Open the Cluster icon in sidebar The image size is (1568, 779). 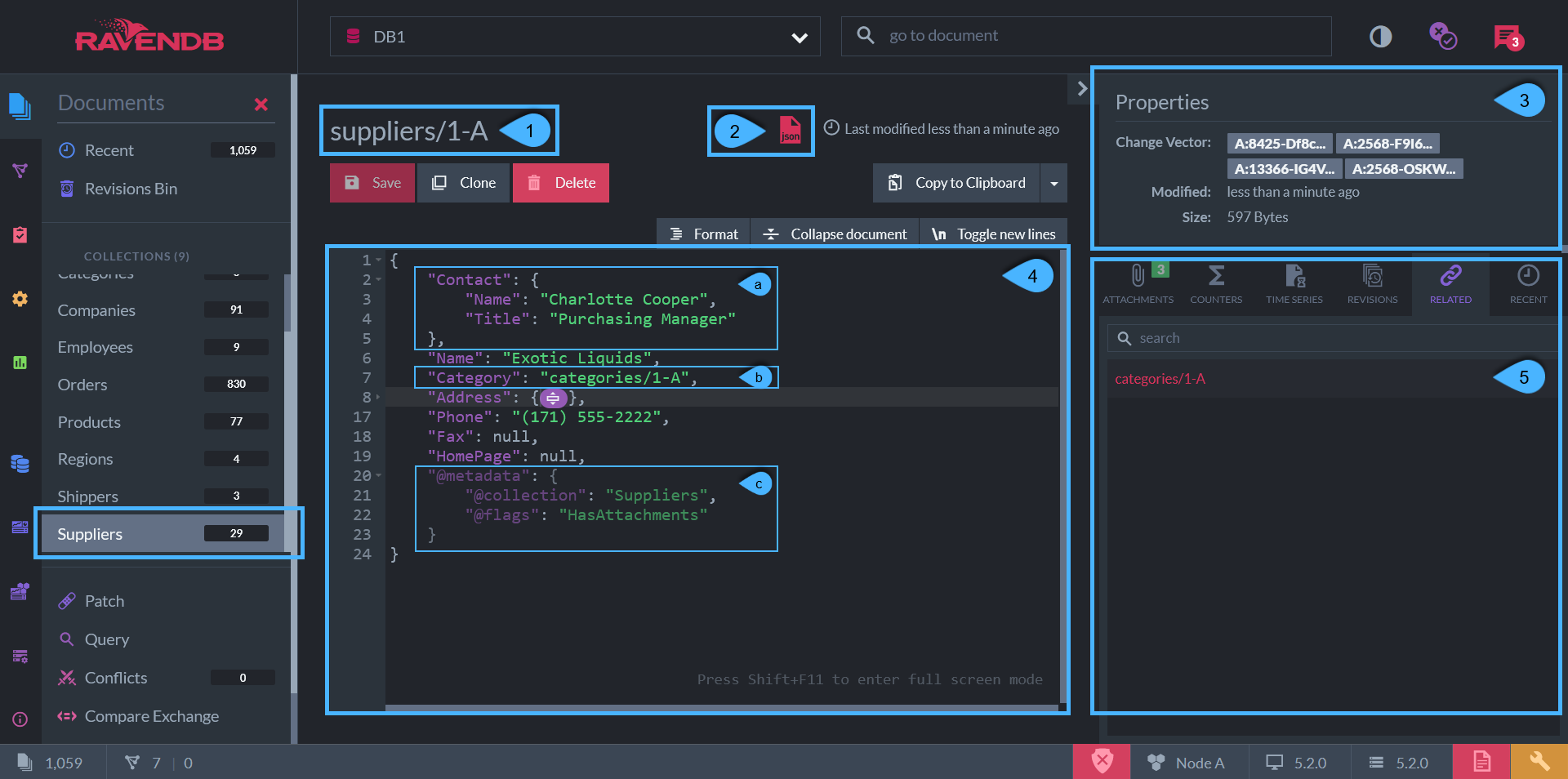tap(20, 591)
